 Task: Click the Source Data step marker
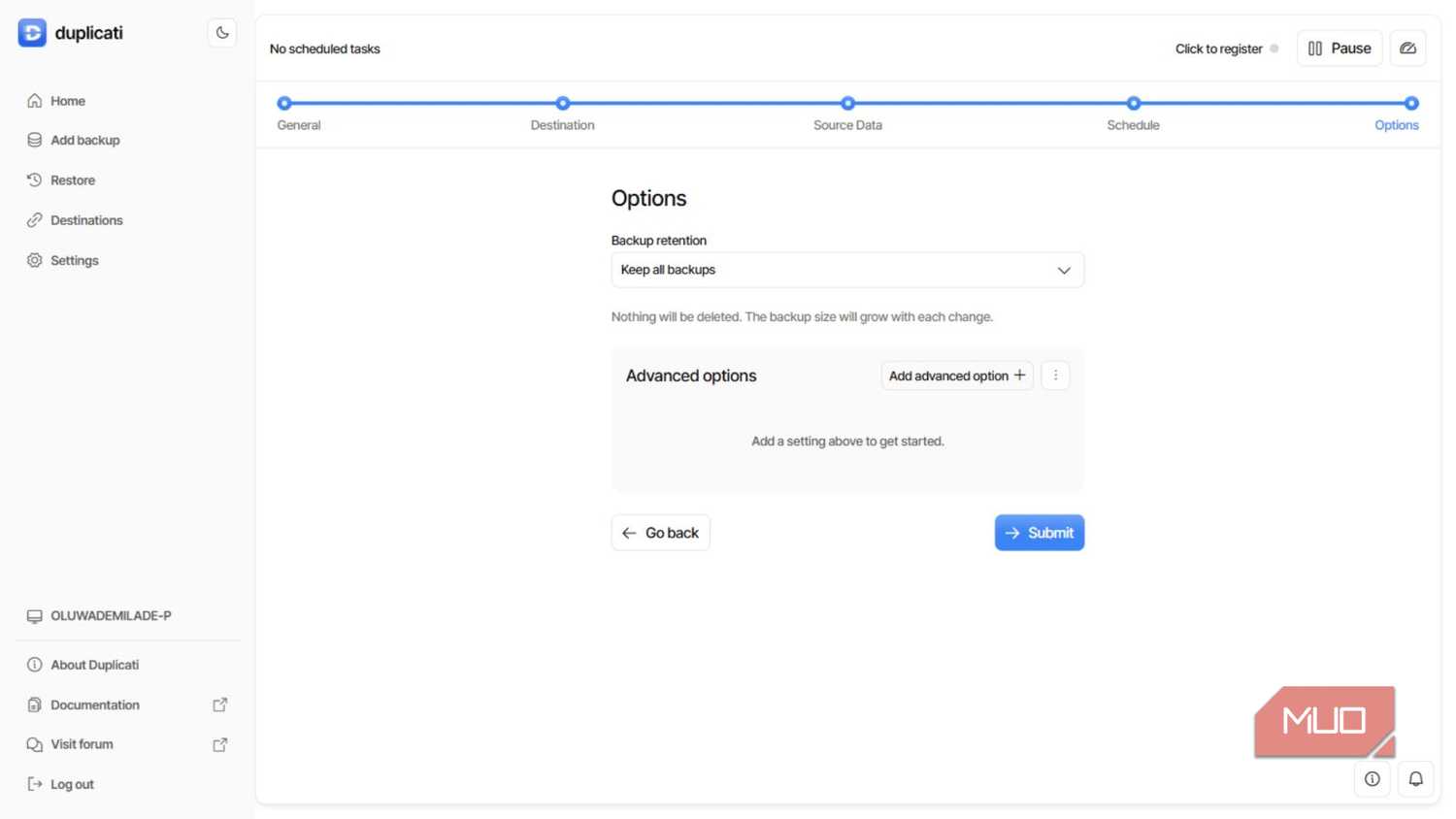(x=848, y=103)
